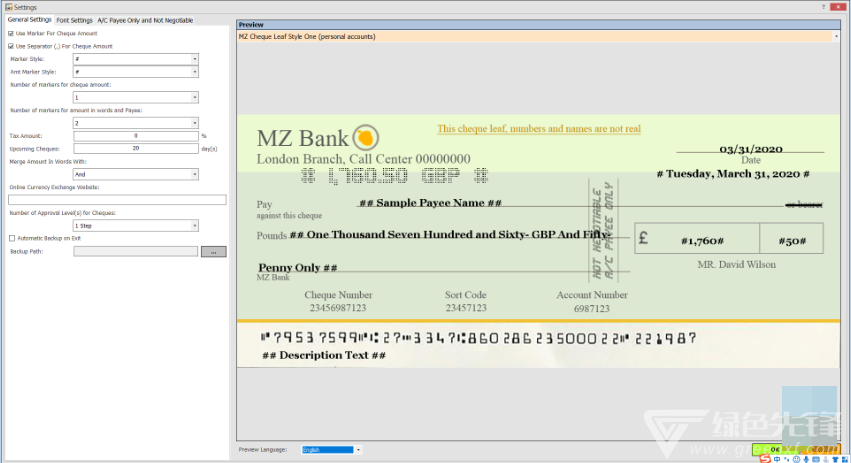
Task: Click the struck-through 'or bearer' text
Action: click(x=804, y=204)
